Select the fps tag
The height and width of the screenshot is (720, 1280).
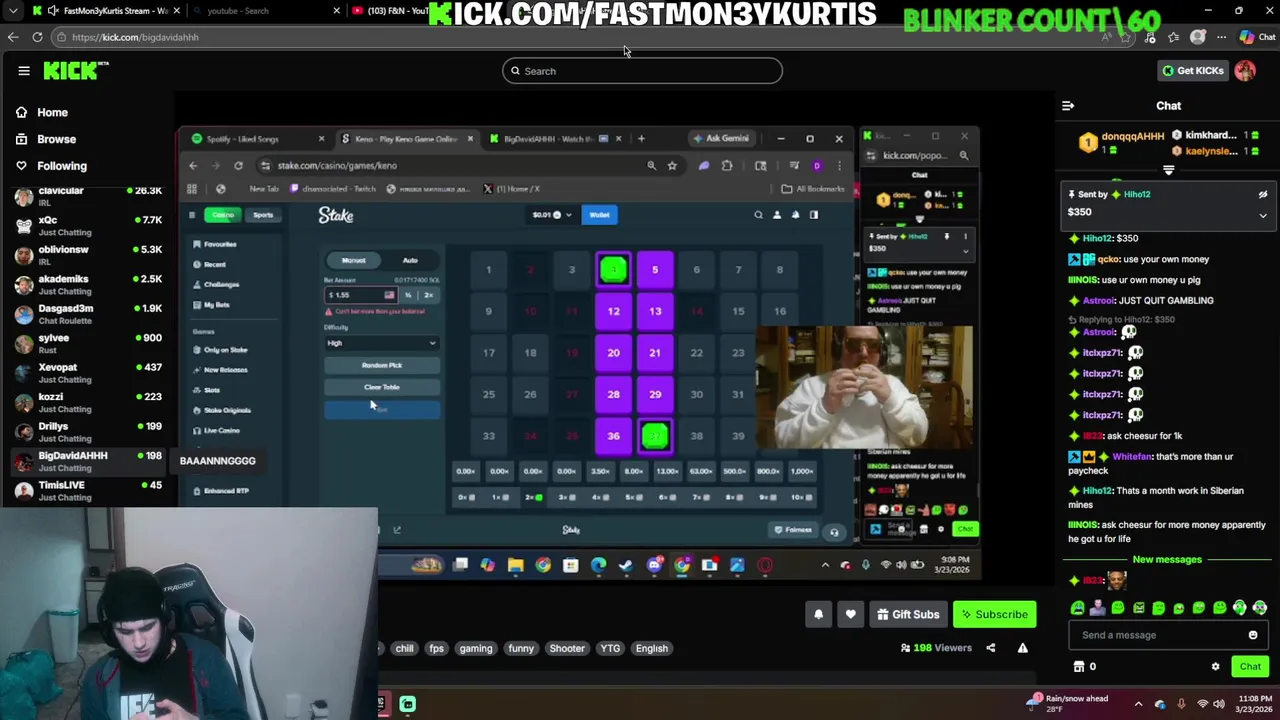[436, 649]
